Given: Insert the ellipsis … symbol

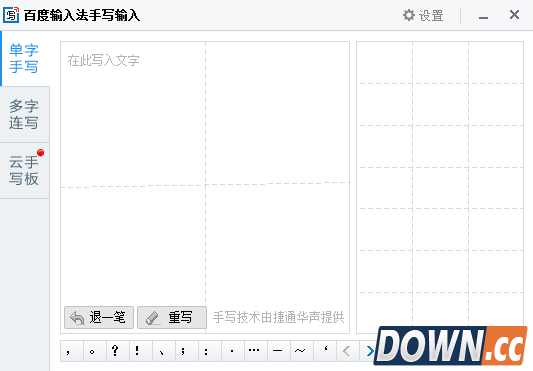Looking at the screenshot, I should (x=256, y=351).
